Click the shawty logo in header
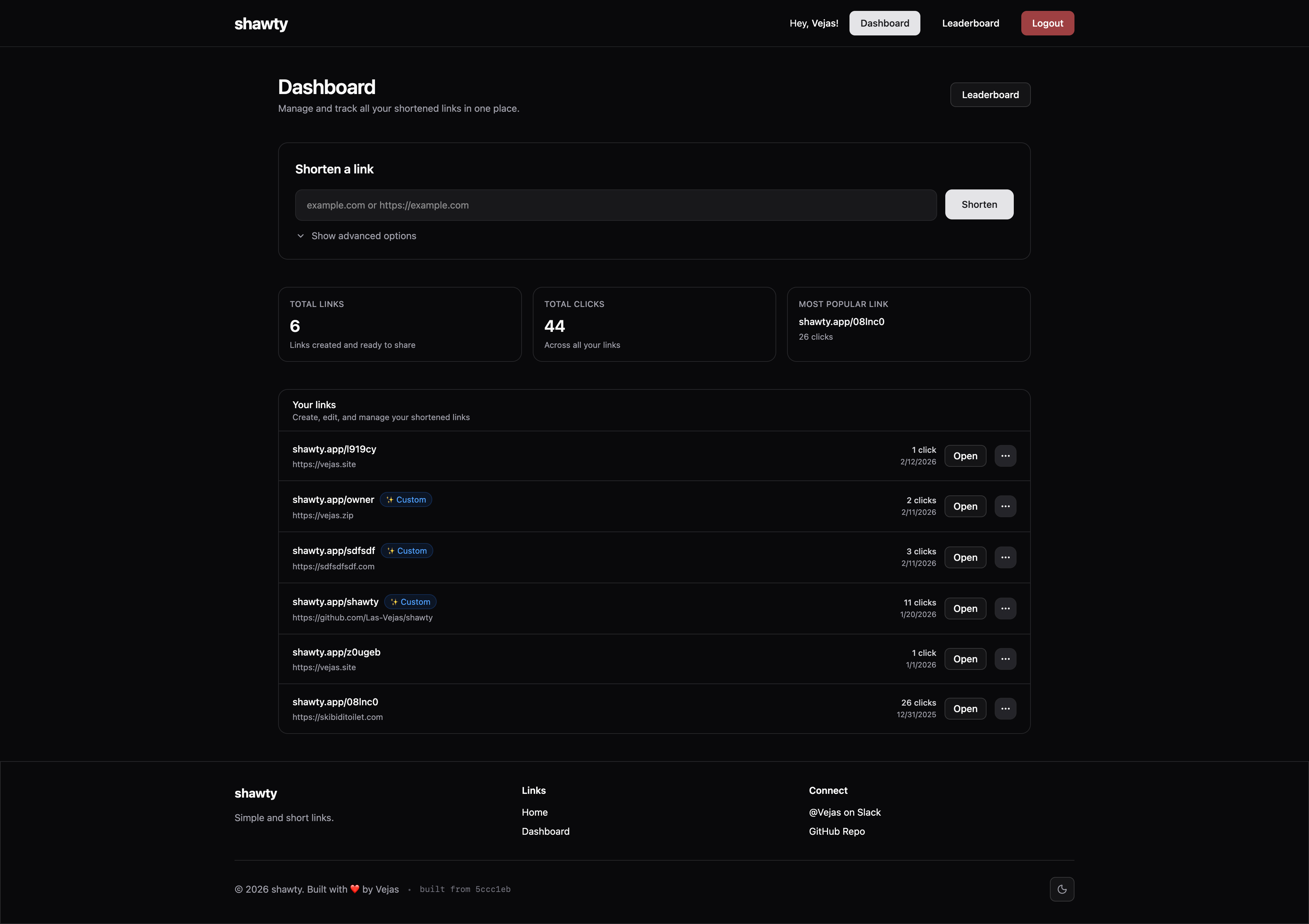 [261, 24]
